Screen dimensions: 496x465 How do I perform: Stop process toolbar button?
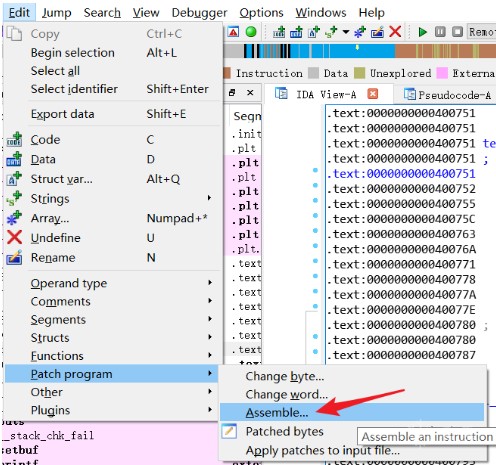[457, 32]
